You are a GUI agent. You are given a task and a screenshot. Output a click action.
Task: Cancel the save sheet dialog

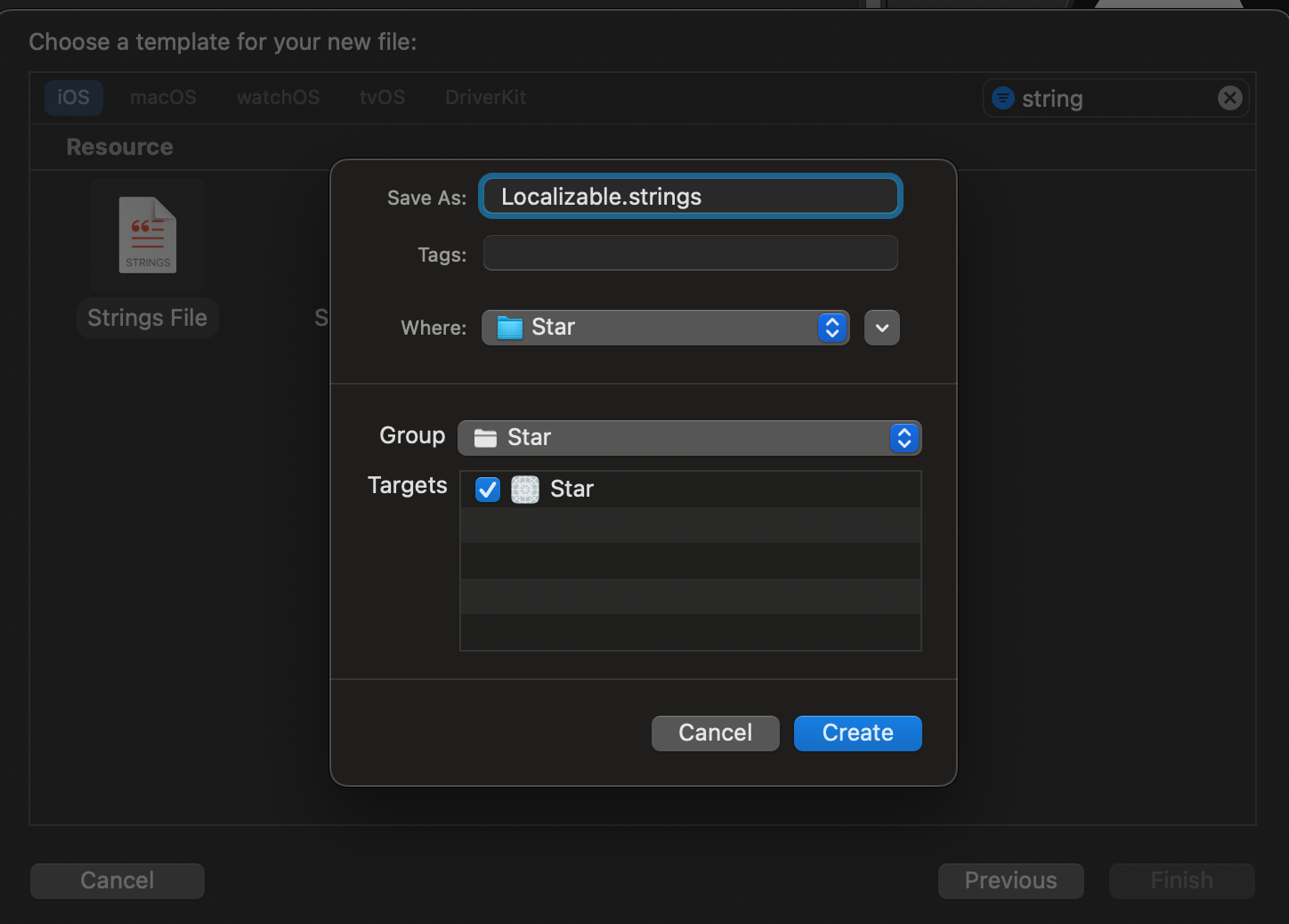point(716,734)
